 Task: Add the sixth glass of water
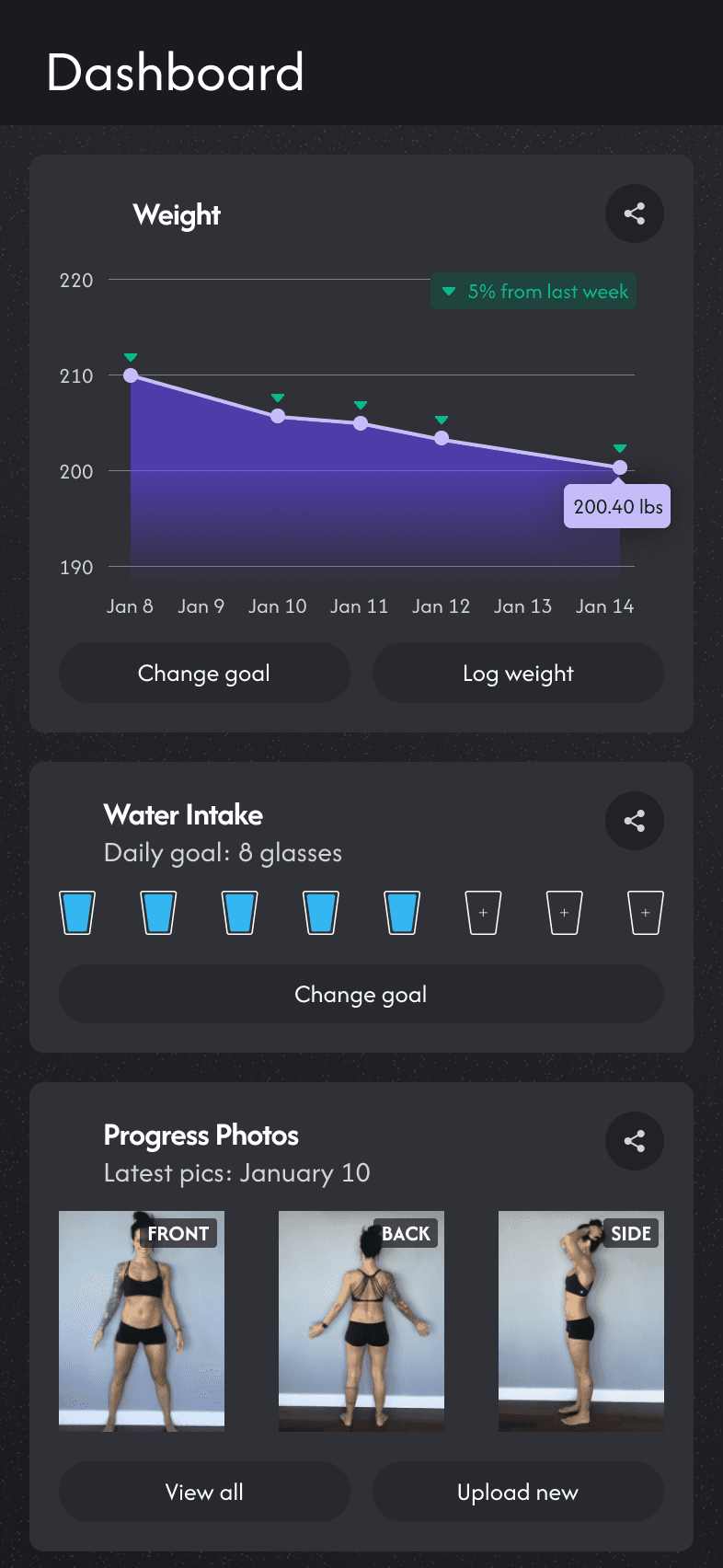pyautogui.click(x=483, y=913)
